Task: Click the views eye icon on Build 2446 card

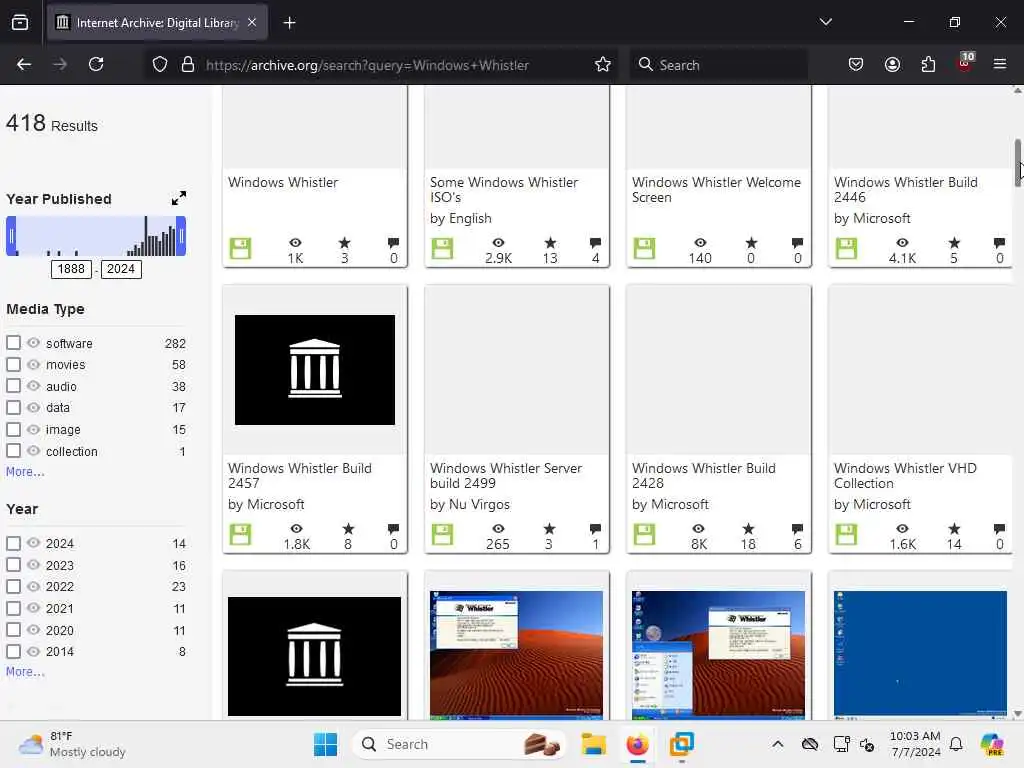Action: coord(902,242)
